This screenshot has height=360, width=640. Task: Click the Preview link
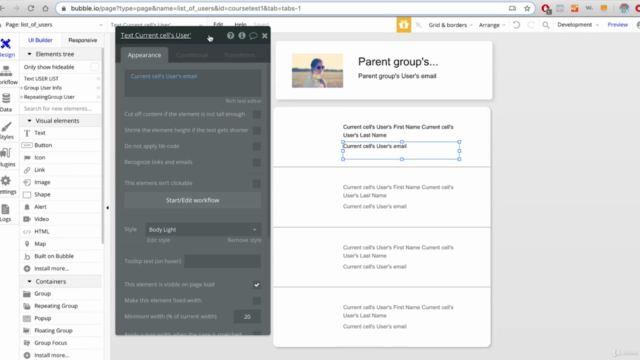(x=618, y=25)
